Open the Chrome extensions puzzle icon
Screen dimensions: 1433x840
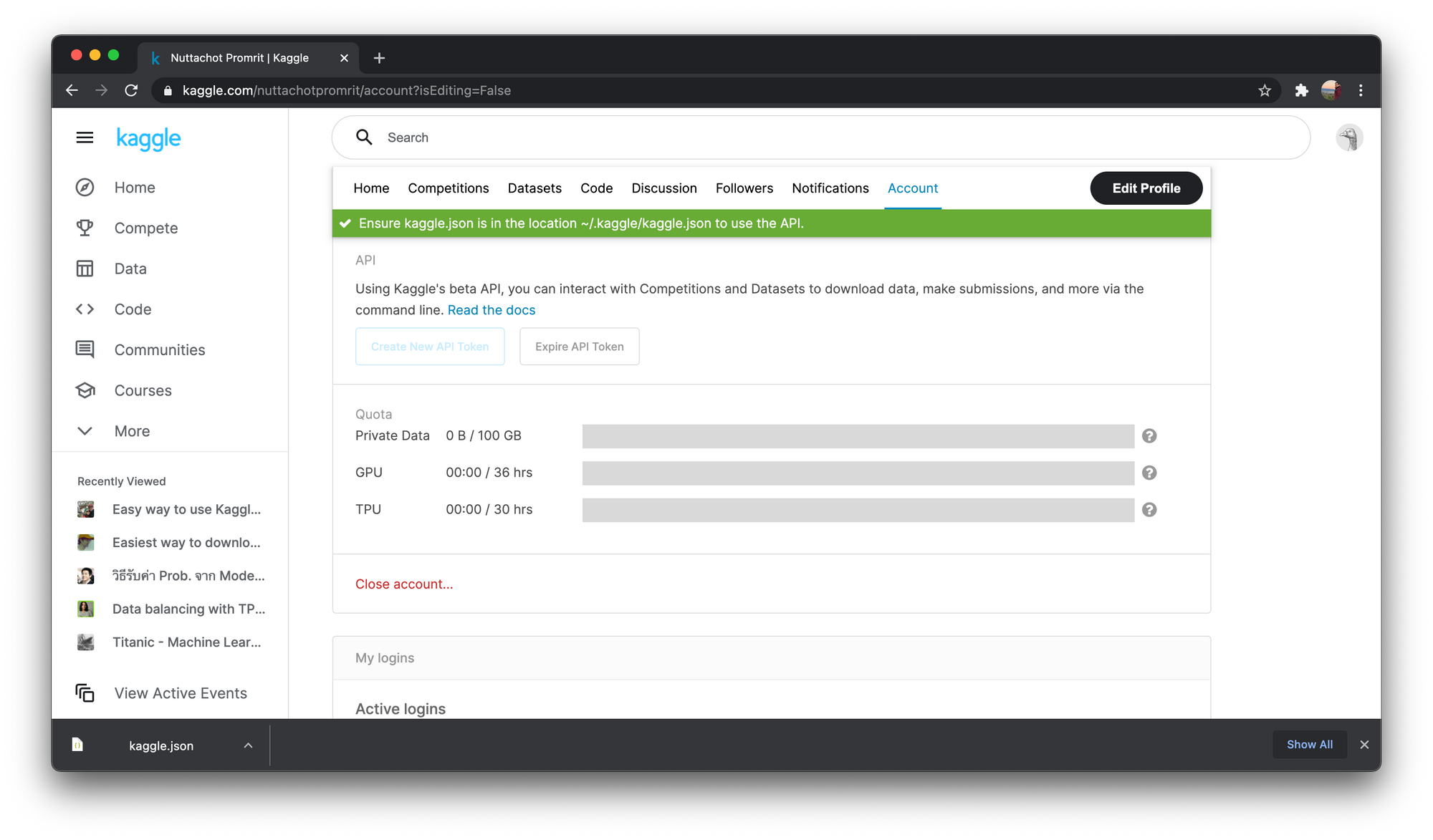(x=1301, y=90)
